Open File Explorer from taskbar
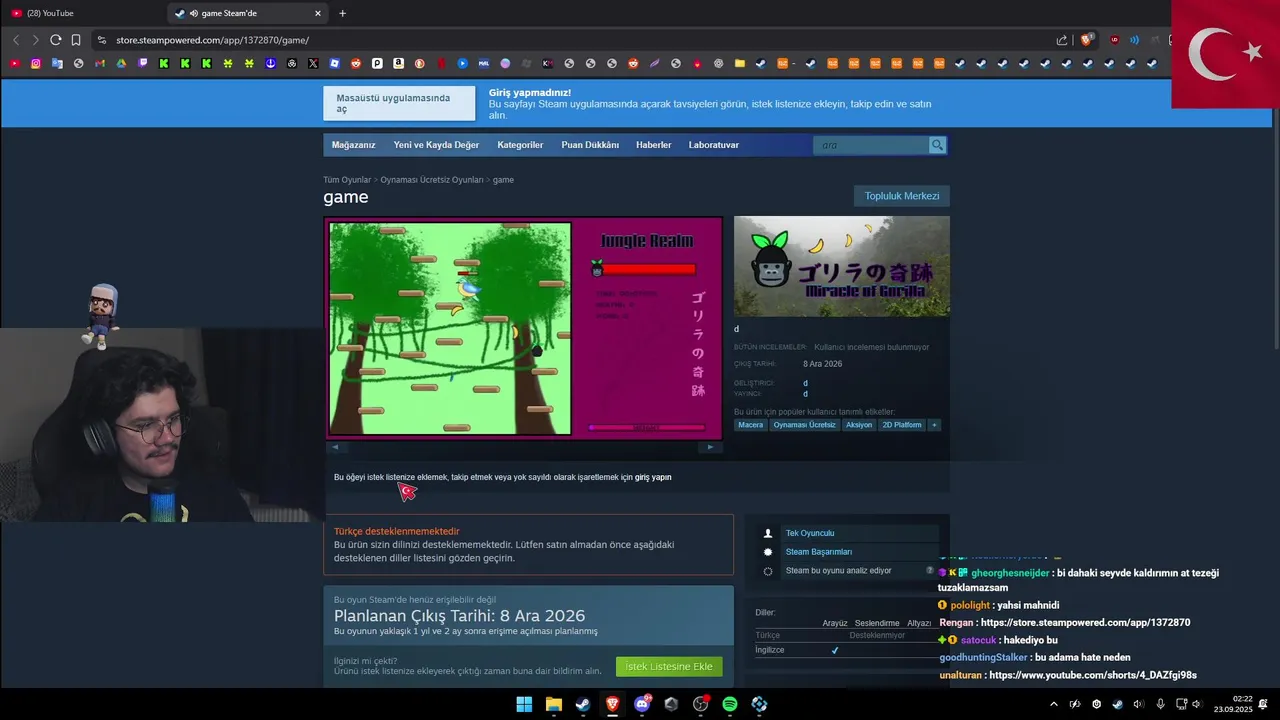 tap(553, 704)
